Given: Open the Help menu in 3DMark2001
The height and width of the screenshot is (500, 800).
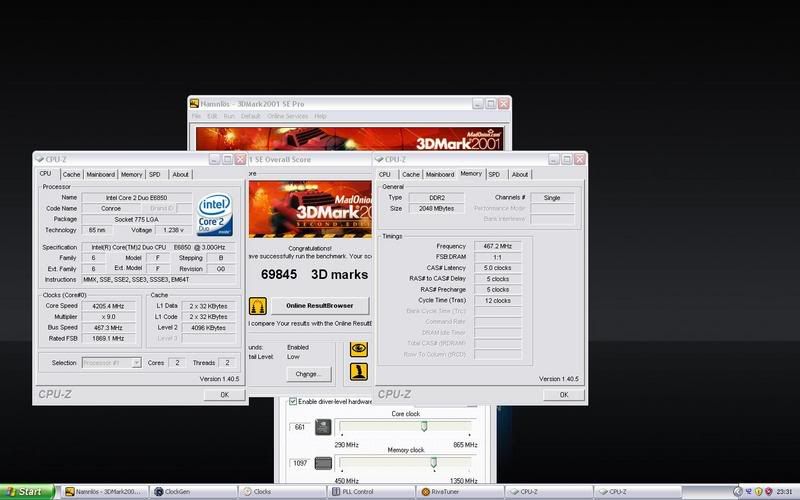Looking at the screenshot, I should (320, 116).
